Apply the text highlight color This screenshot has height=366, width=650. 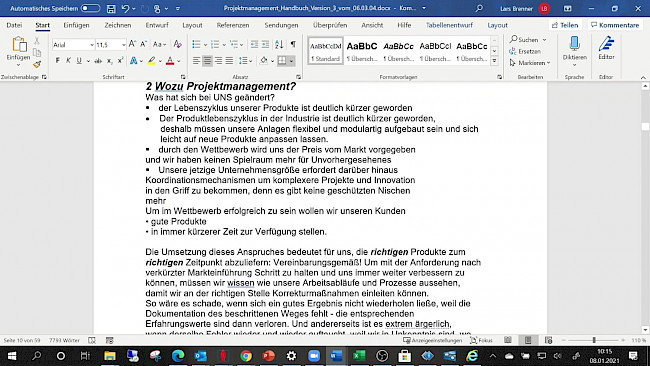pyautogui.click(x=151, y=61)
